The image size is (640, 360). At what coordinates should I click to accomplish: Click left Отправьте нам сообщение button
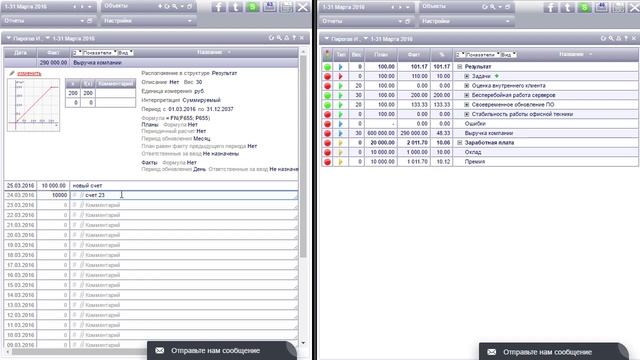coord(221,351)
